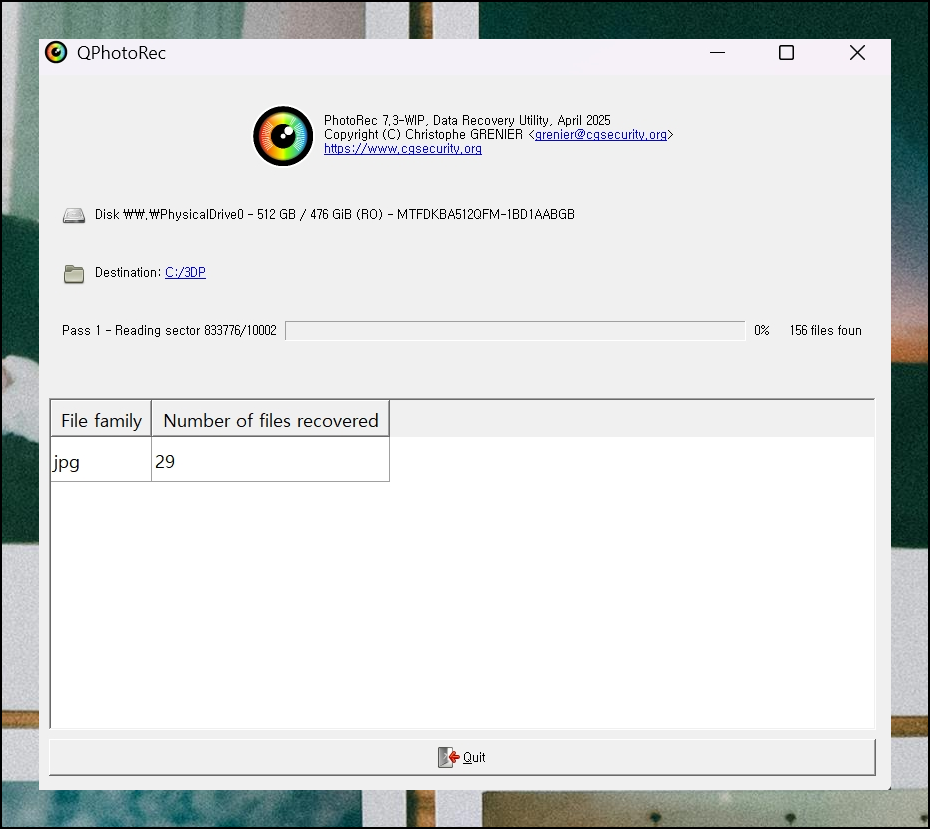Click the destination folder icon
Image resolution: width=930 pixels, height=829 pixels.
pos(74,274)
